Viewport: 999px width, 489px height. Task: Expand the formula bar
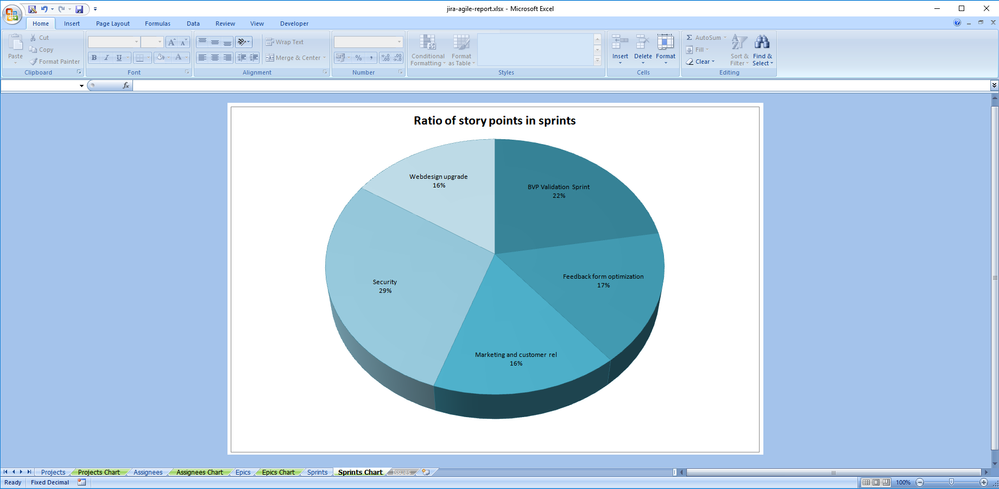tap(994, 85)
